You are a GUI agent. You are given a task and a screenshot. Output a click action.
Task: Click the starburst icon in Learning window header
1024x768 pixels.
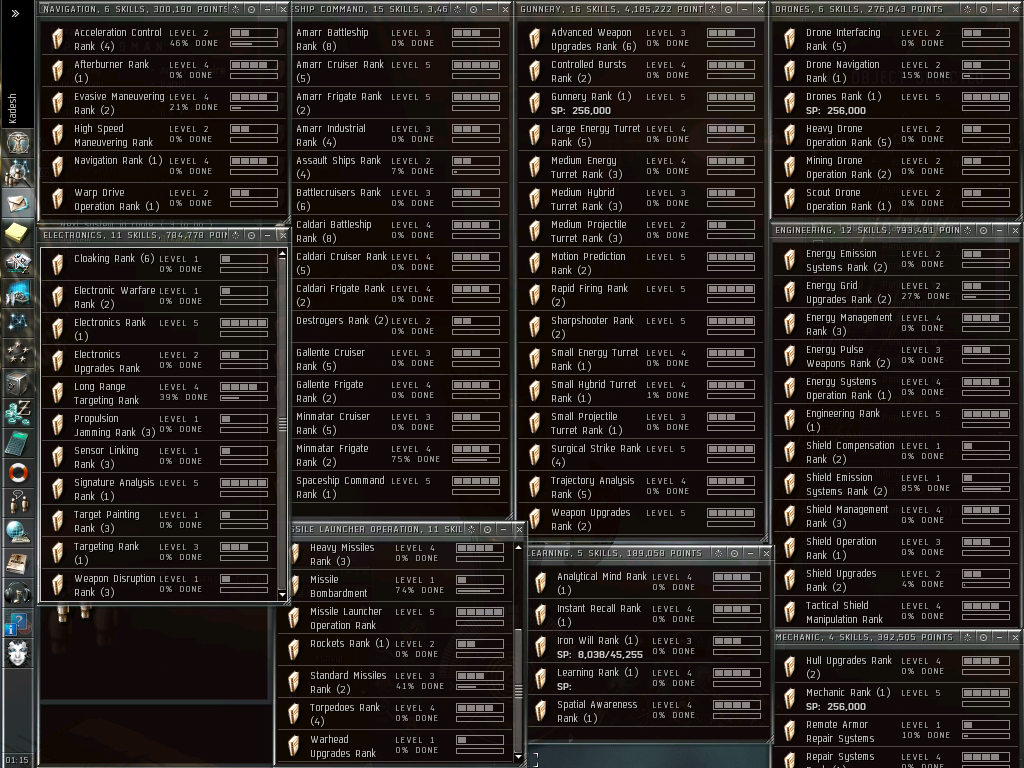tap(718, 553)
